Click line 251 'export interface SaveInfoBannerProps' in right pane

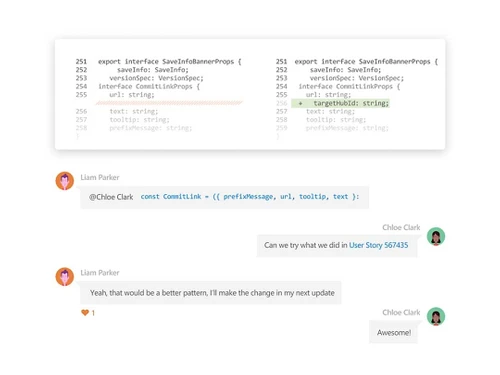pos(366,62)
